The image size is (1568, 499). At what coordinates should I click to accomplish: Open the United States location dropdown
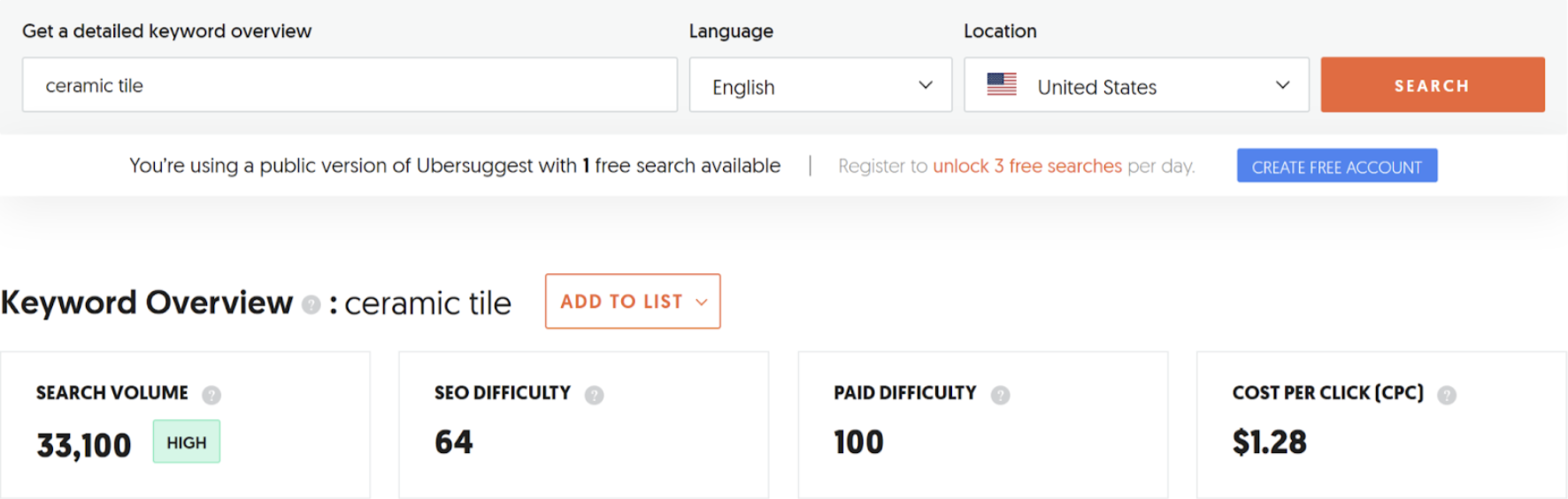click(x=1135, y=86)
